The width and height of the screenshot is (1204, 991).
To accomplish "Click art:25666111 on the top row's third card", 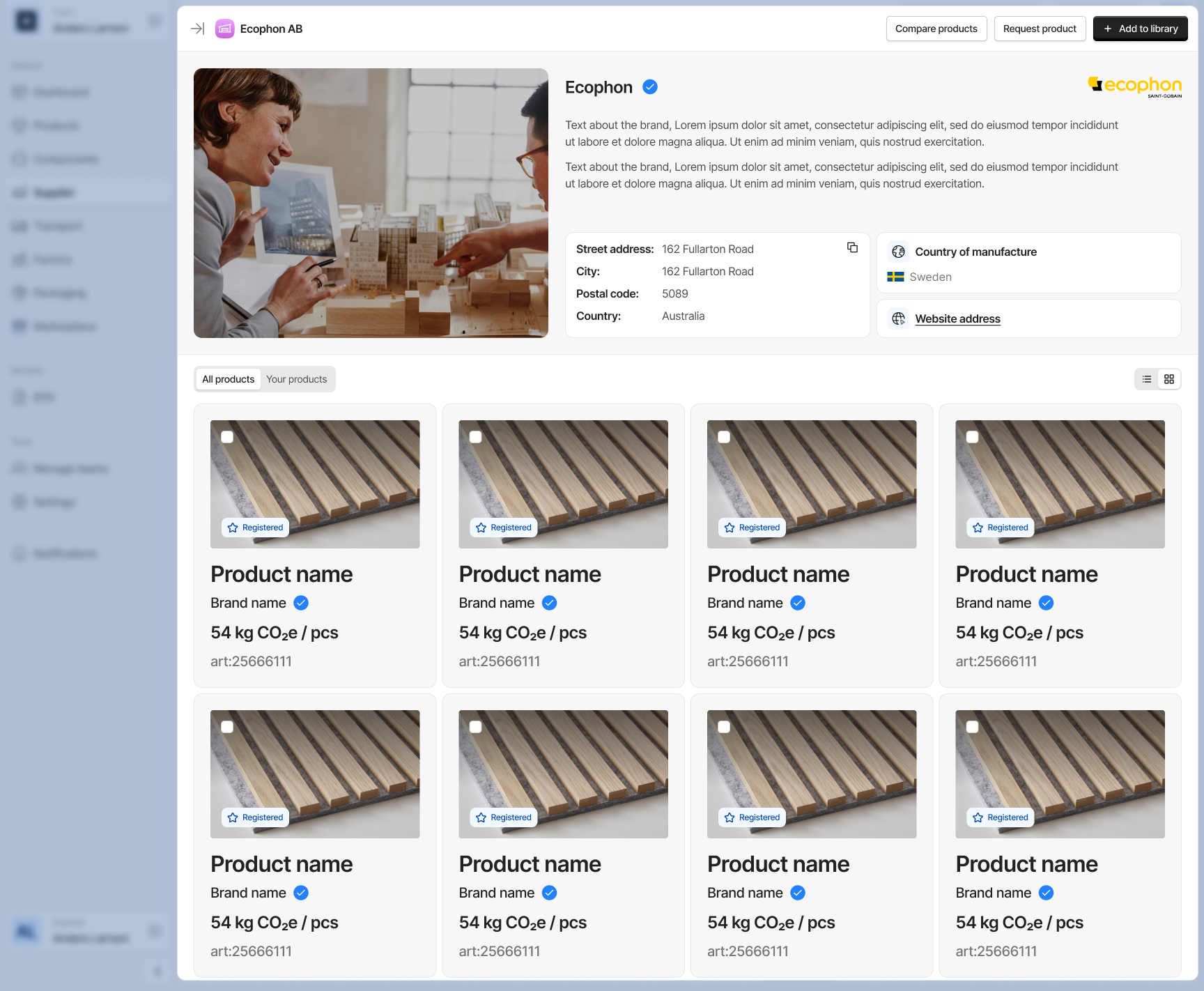I will pyautogui.click(x=748, y=661).
